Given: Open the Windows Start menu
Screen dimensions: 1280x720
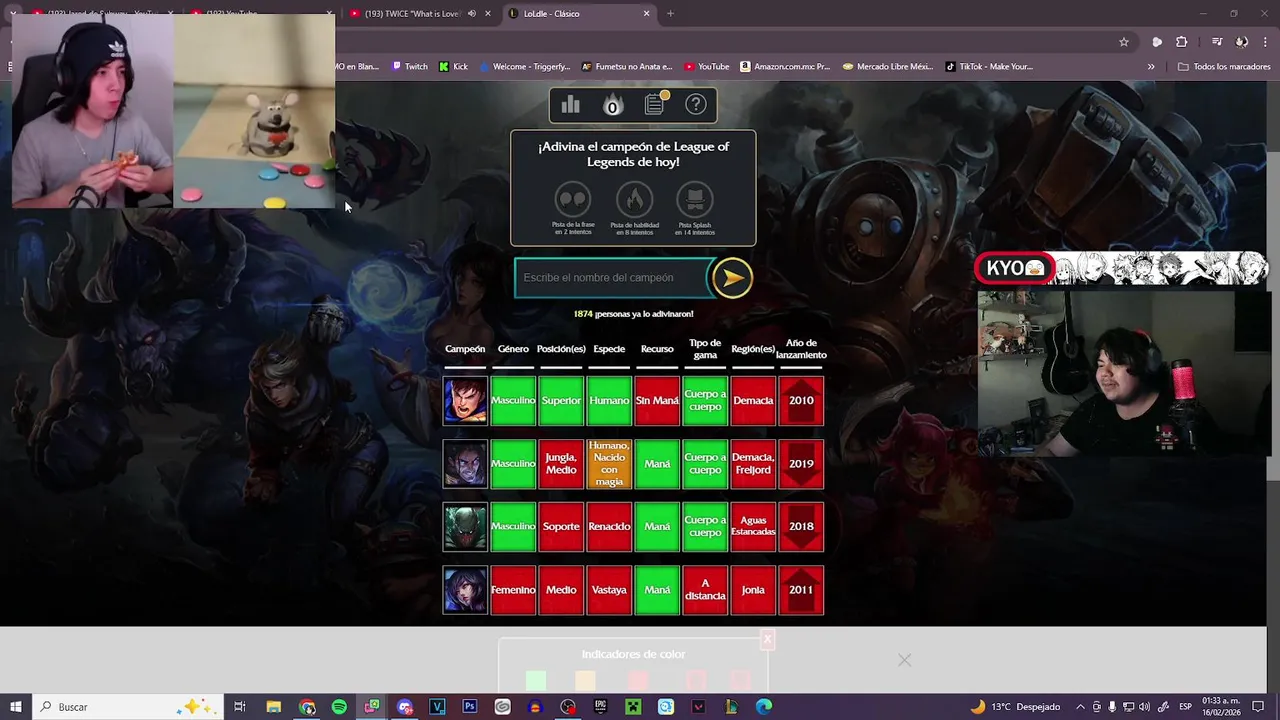Looking at the screenshot, I should 16,707.
